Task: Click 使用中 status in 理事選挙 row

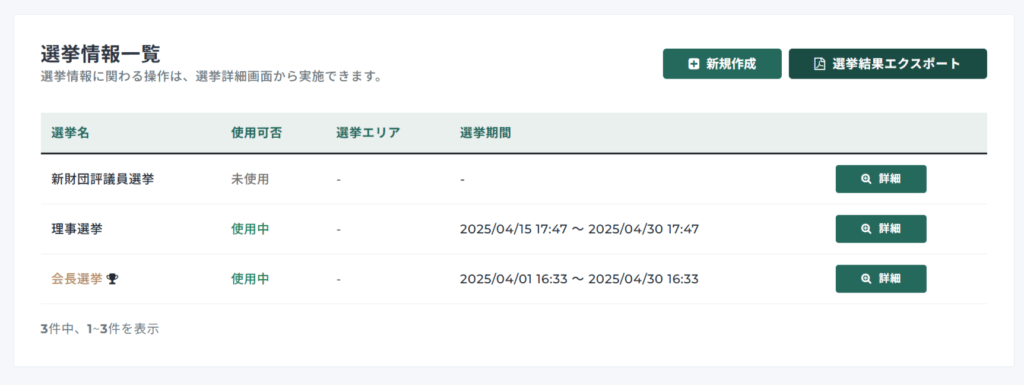Action: pos(250,229)
